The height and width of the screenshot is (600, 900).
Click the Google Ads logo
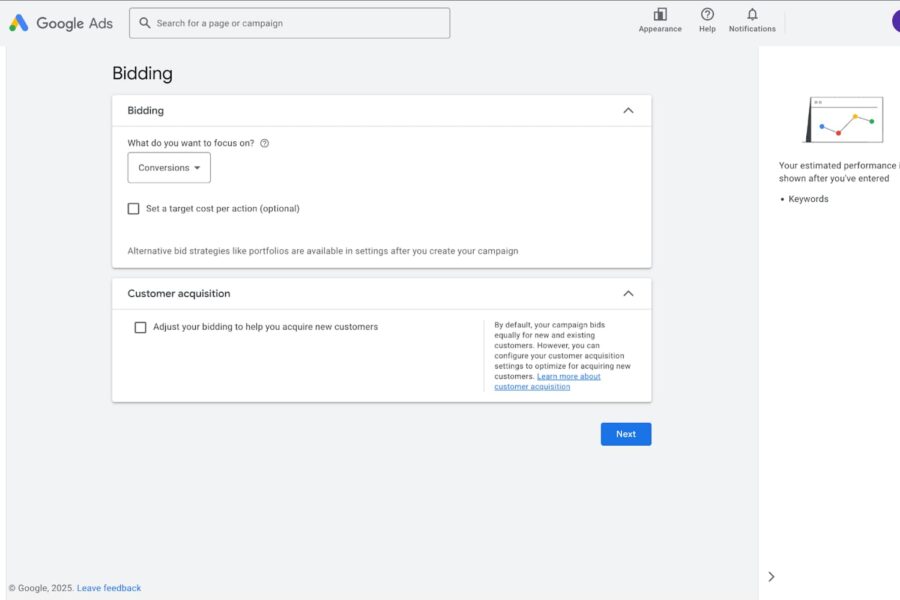[61, 23]
